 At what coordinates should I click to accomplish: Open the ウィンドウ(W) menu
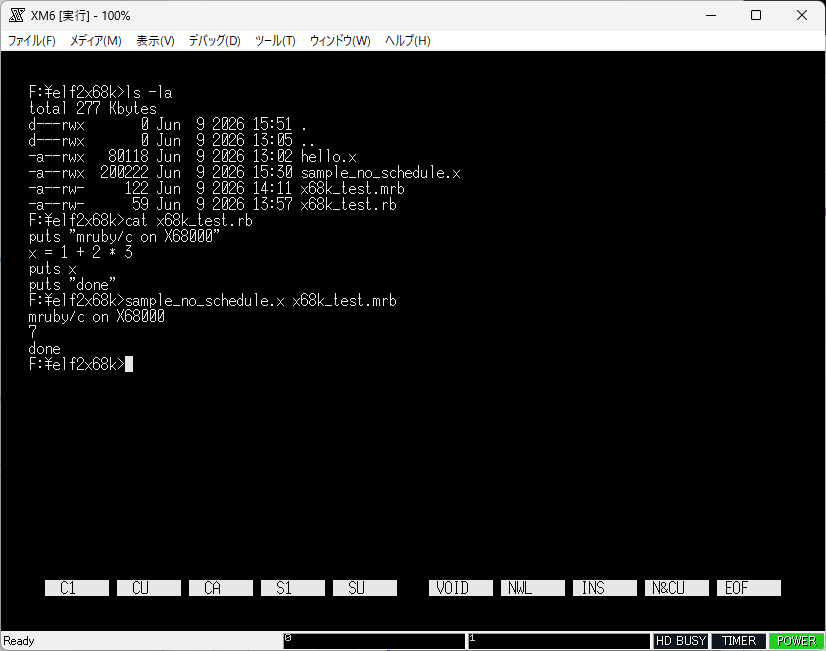coord(340,41)
